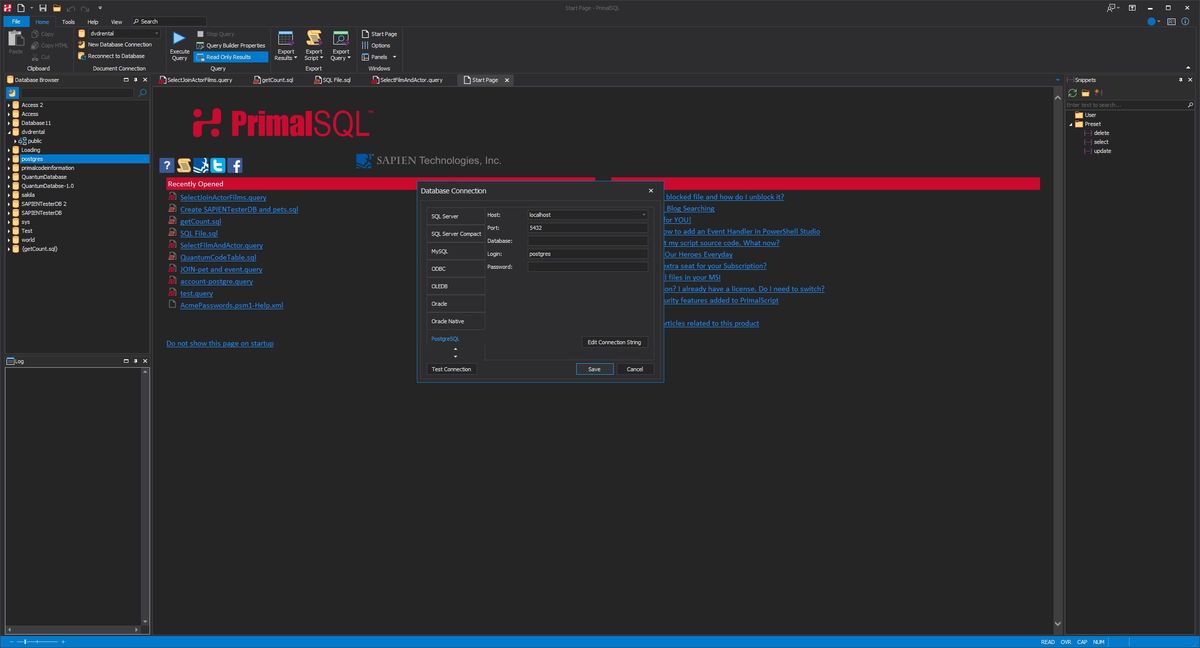Click the blue help question mark icon
This screenshot has height=648, width=1200.
pos(167,166)
